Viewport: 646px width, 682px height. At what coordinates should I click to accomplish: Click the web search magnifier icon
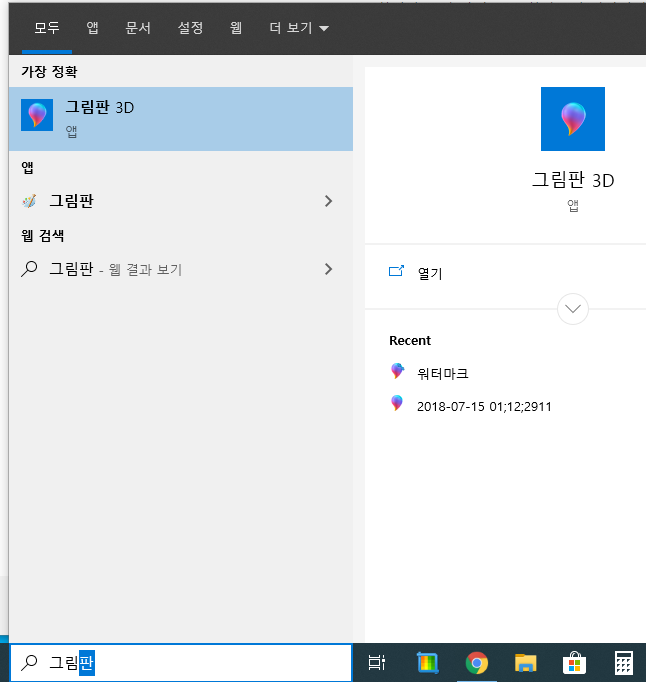[29, 269]
